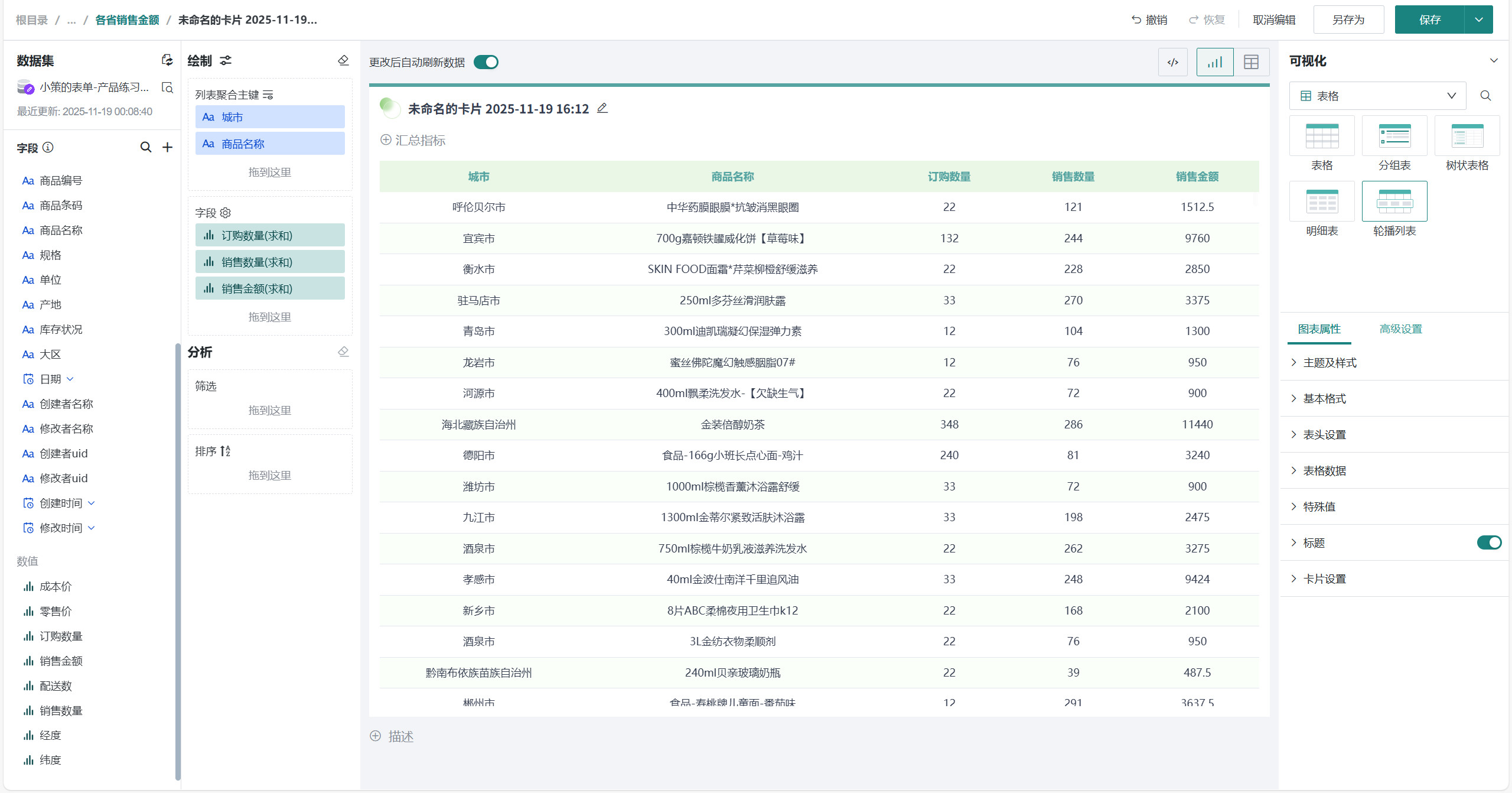Viewport: 1512px width, 793px height.
Task: Switch to table data view icon
Action: click(1251, 62)
